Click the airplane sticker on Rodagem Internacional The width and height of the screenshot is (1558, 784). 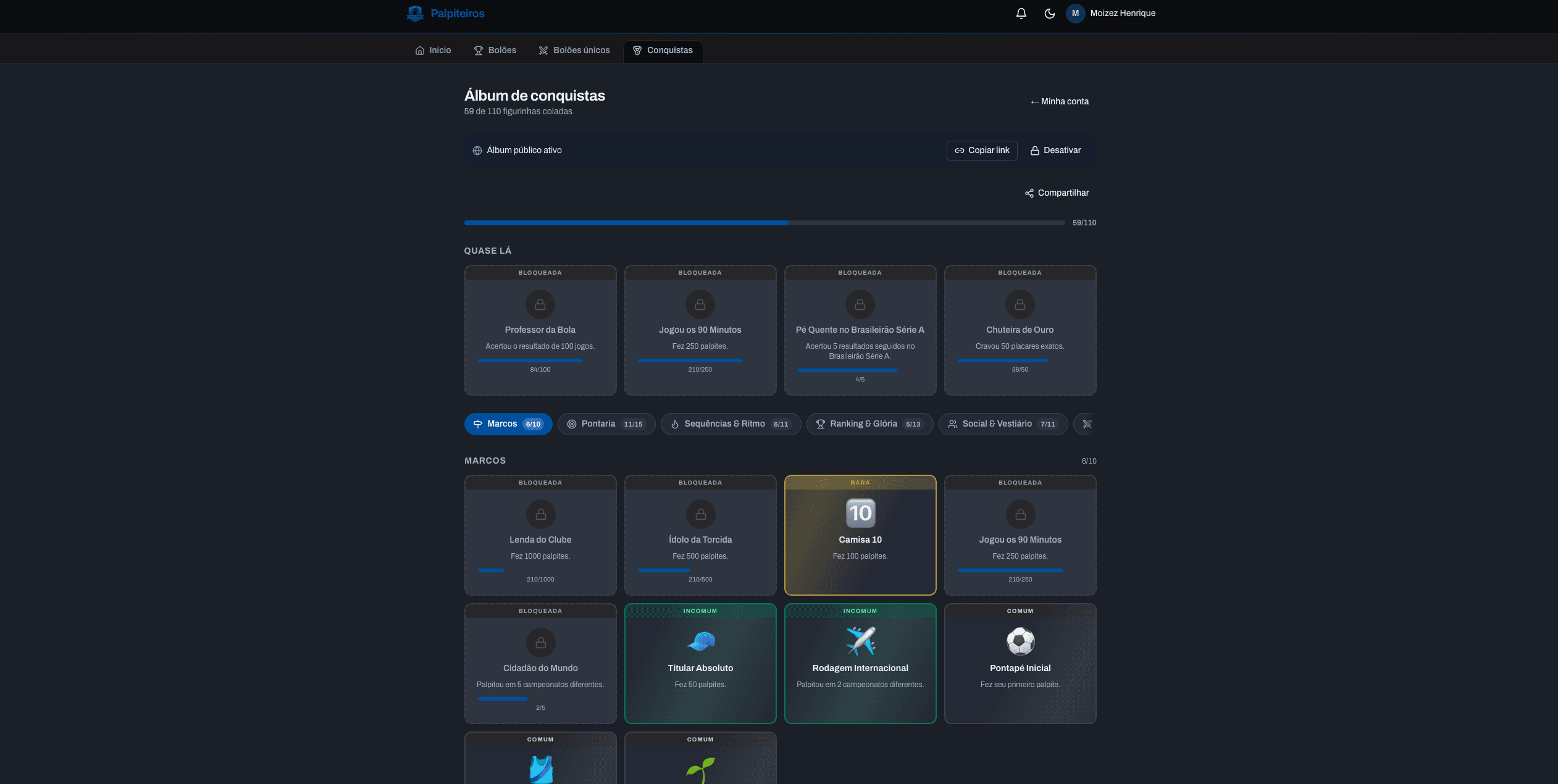coord(860,641)
